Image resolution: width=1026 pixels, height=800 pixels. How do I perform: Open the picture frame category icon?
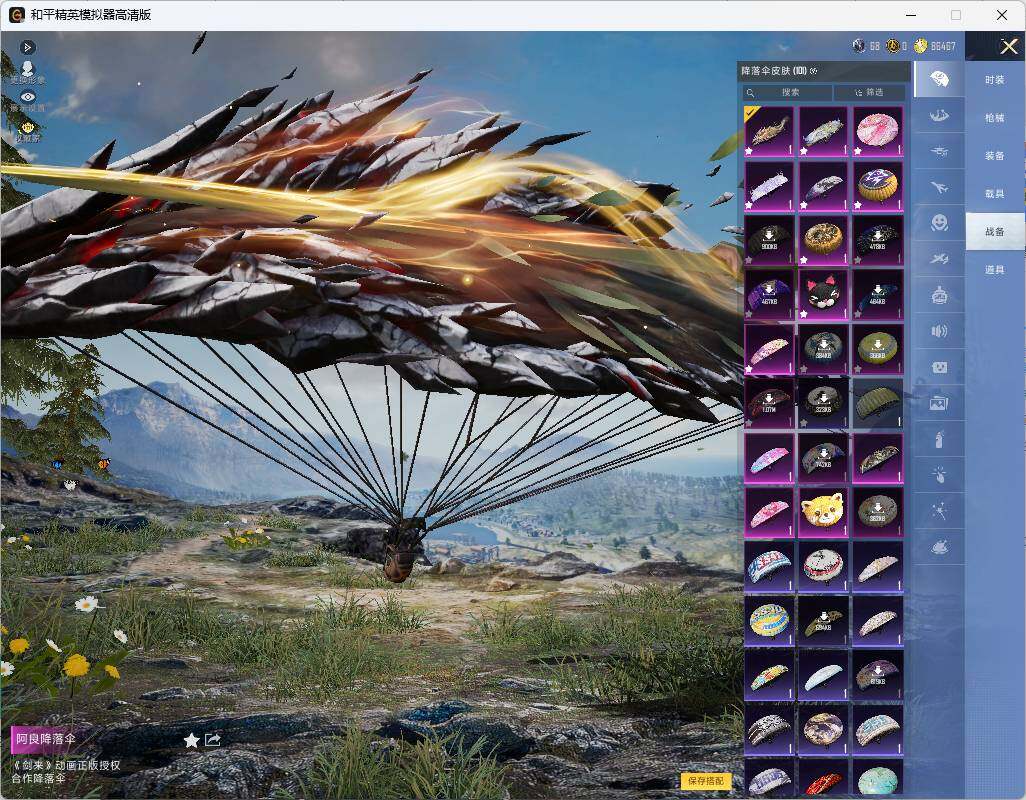939,404
